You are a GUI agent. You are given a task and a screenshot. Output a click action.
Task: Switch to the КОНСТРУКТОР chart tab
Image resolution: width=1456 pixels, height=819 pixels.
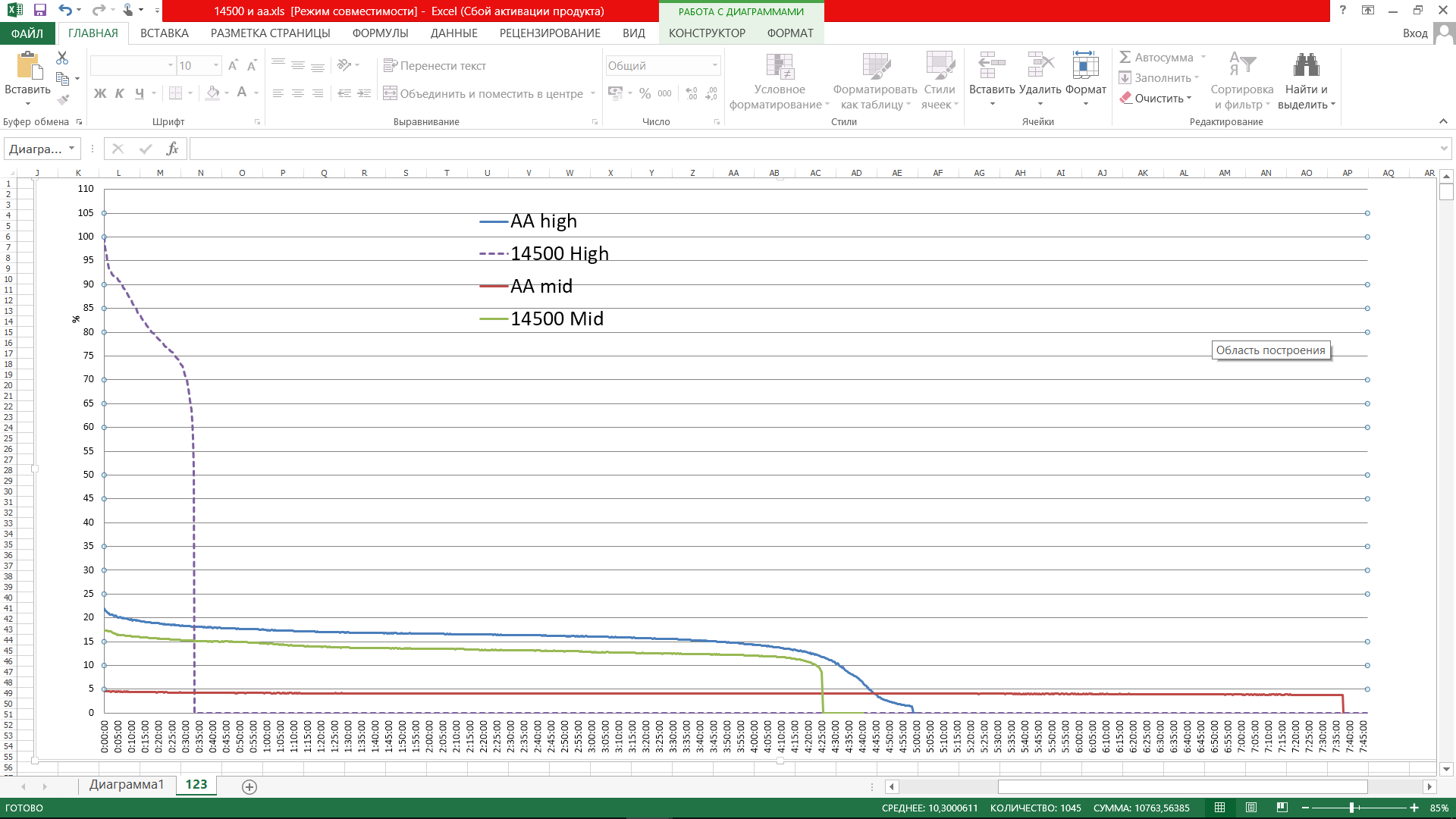click(x=707, y=33)
